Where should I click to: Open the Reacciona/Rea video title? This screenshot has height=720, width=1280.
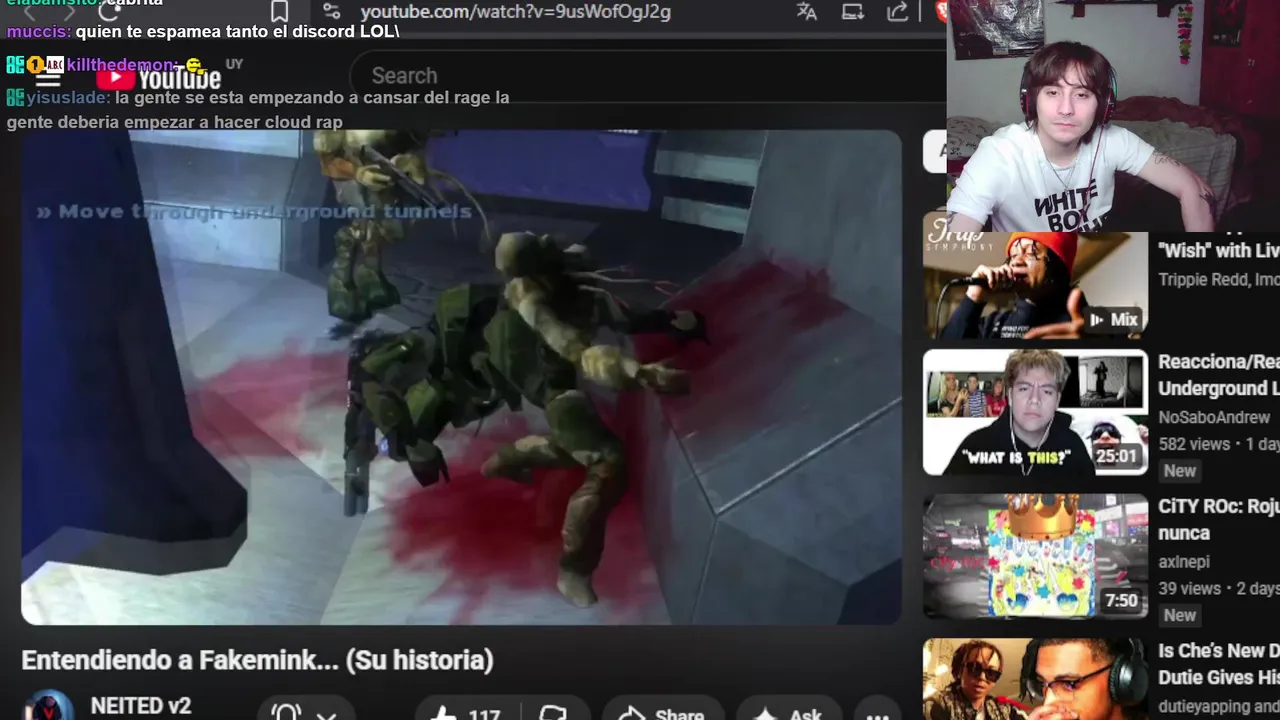[1218, 375]
